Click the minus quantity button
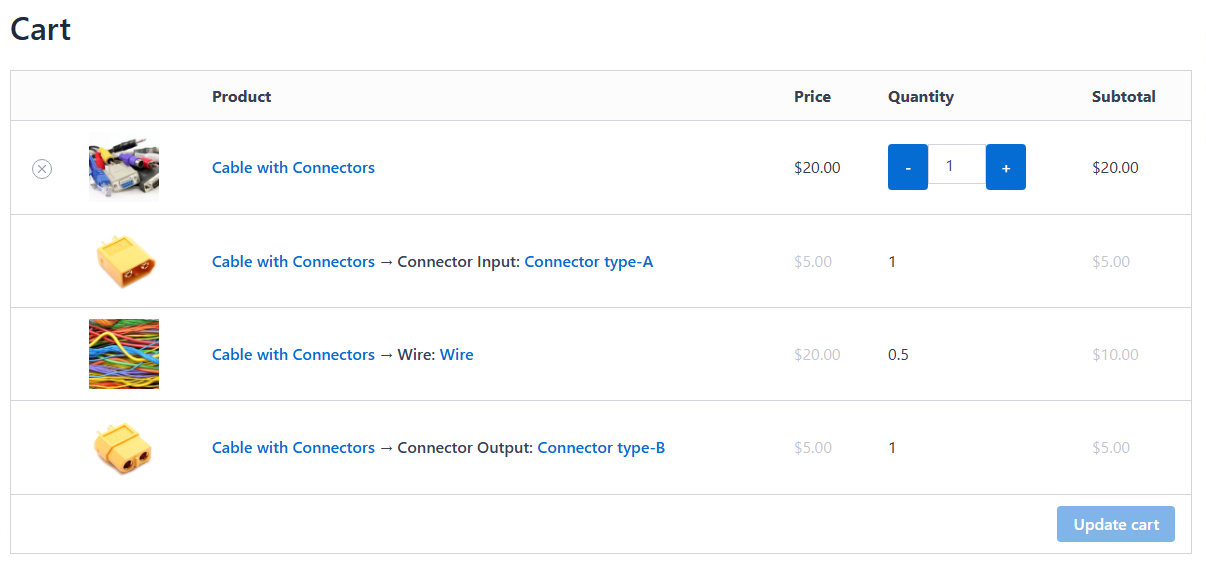This screenshot has width=1206, height=571. (907, 167)
